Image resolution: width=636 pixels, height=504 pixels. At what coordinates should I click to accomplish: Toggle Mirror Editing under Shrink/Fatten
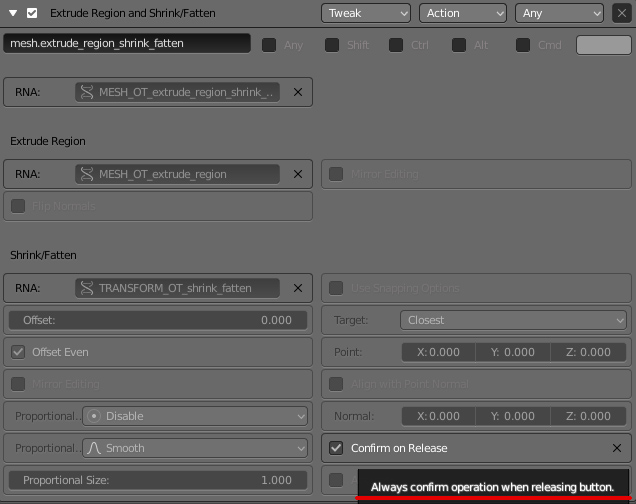18,384
